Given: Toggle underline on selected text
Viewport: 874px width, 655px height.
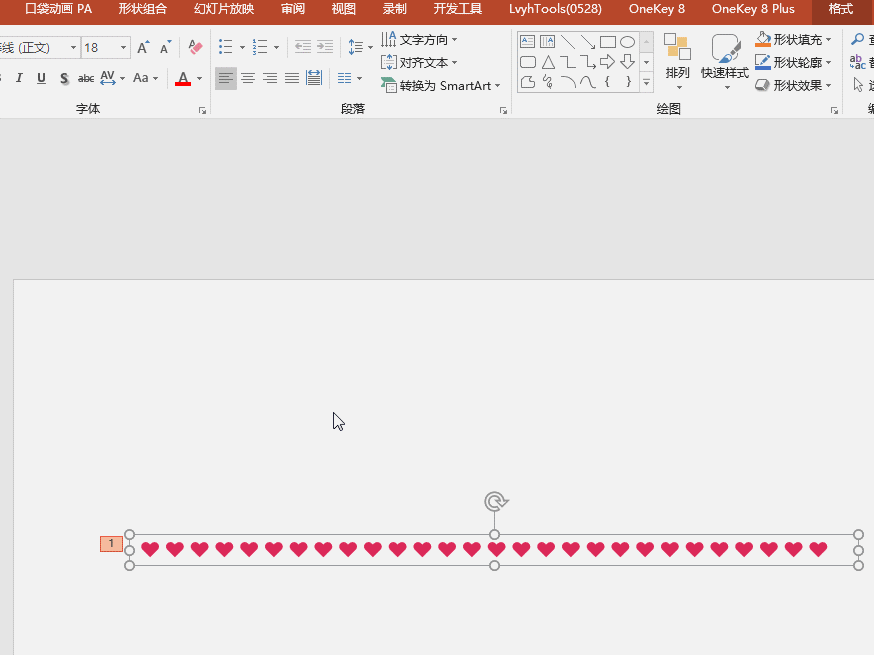Looking at the screenshot, I should tap(41, 78).
